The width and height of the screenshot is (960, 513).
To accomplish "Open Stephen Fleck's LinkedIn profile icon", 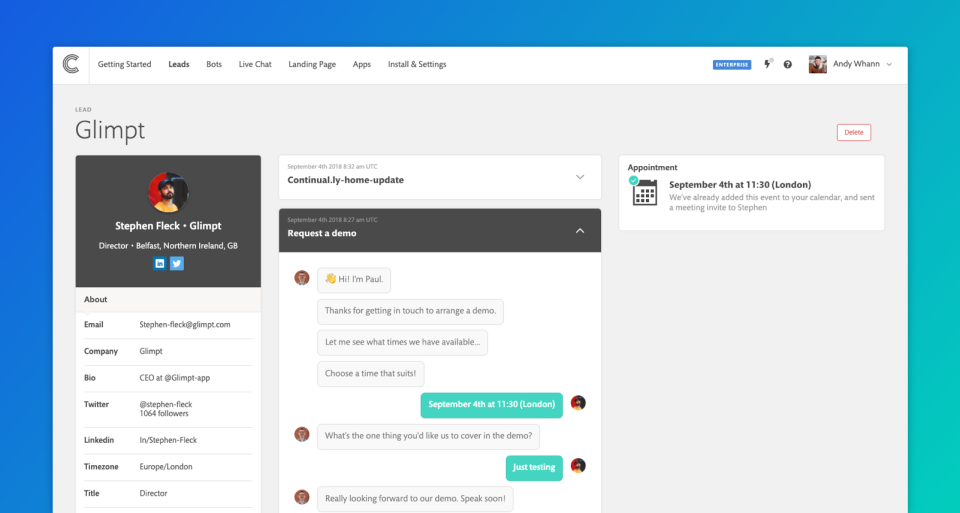I will coord(160,263).
